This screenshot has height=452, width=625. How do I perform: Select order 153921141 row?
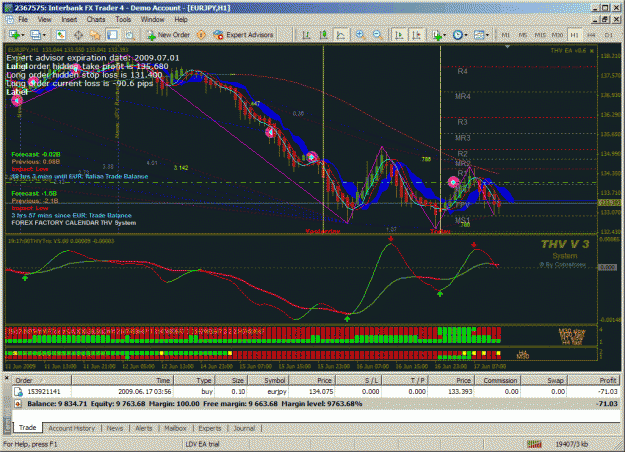[x=316, y=392]
